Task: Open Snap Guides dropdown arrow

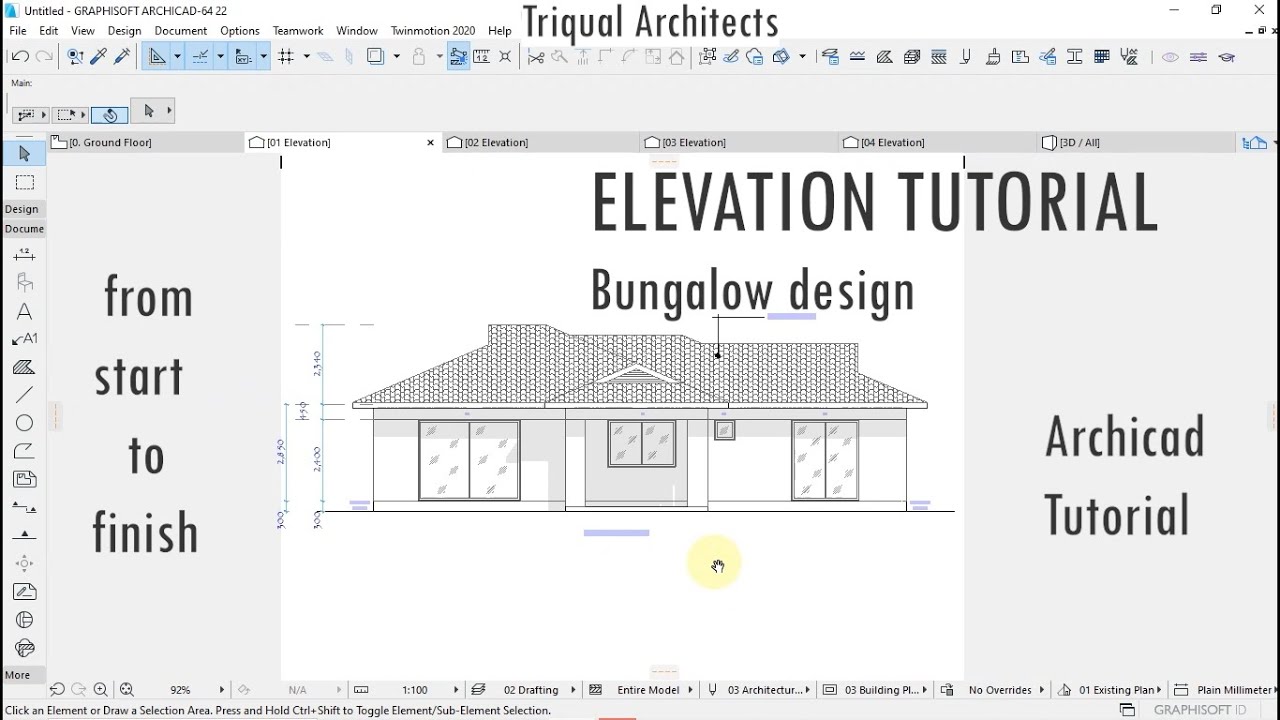Action: point(220,57)
